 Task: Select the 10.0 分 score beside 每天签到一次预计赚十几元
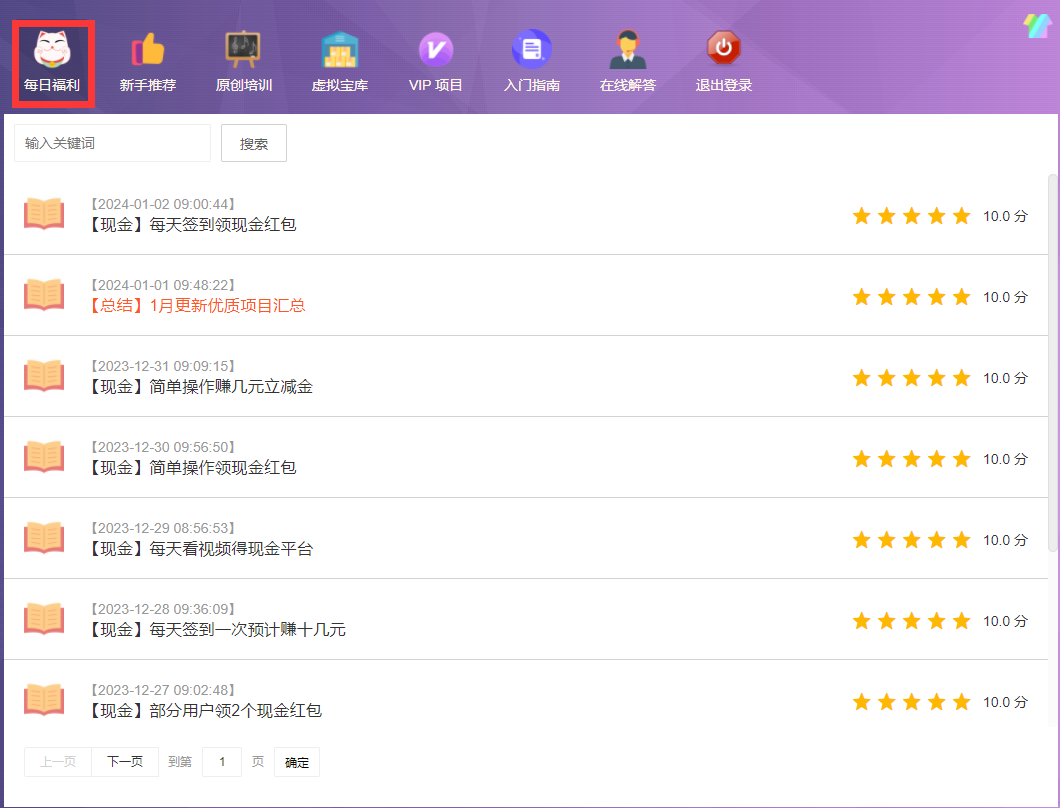tap(1005, 620)
